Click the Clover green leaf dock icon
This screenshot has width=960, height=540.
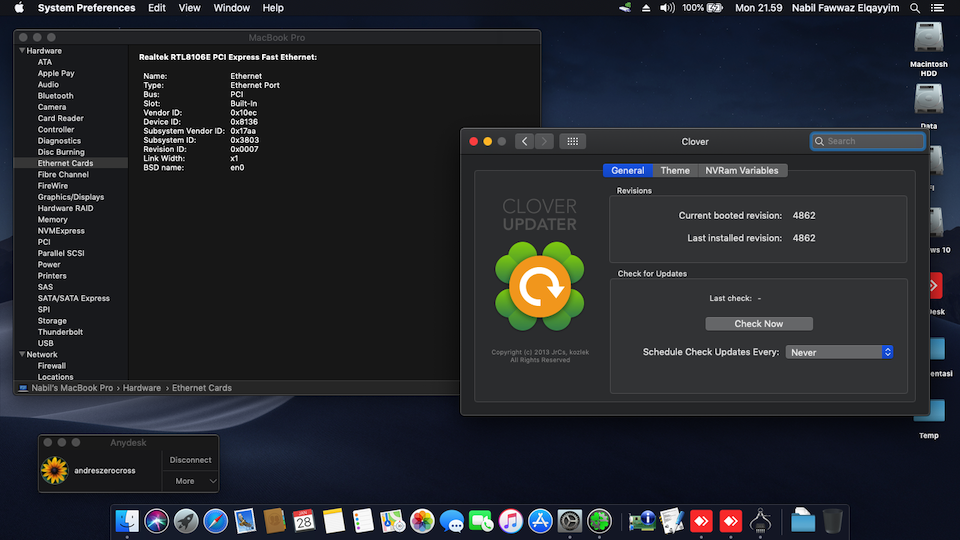[x=599, y=521]
